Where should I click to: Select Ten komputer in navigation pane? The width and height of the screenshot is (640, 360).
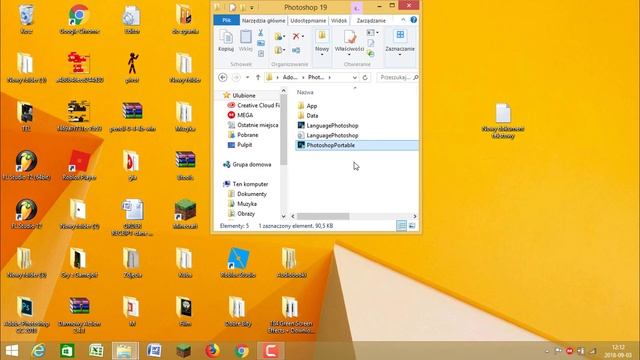pos(246,184)
